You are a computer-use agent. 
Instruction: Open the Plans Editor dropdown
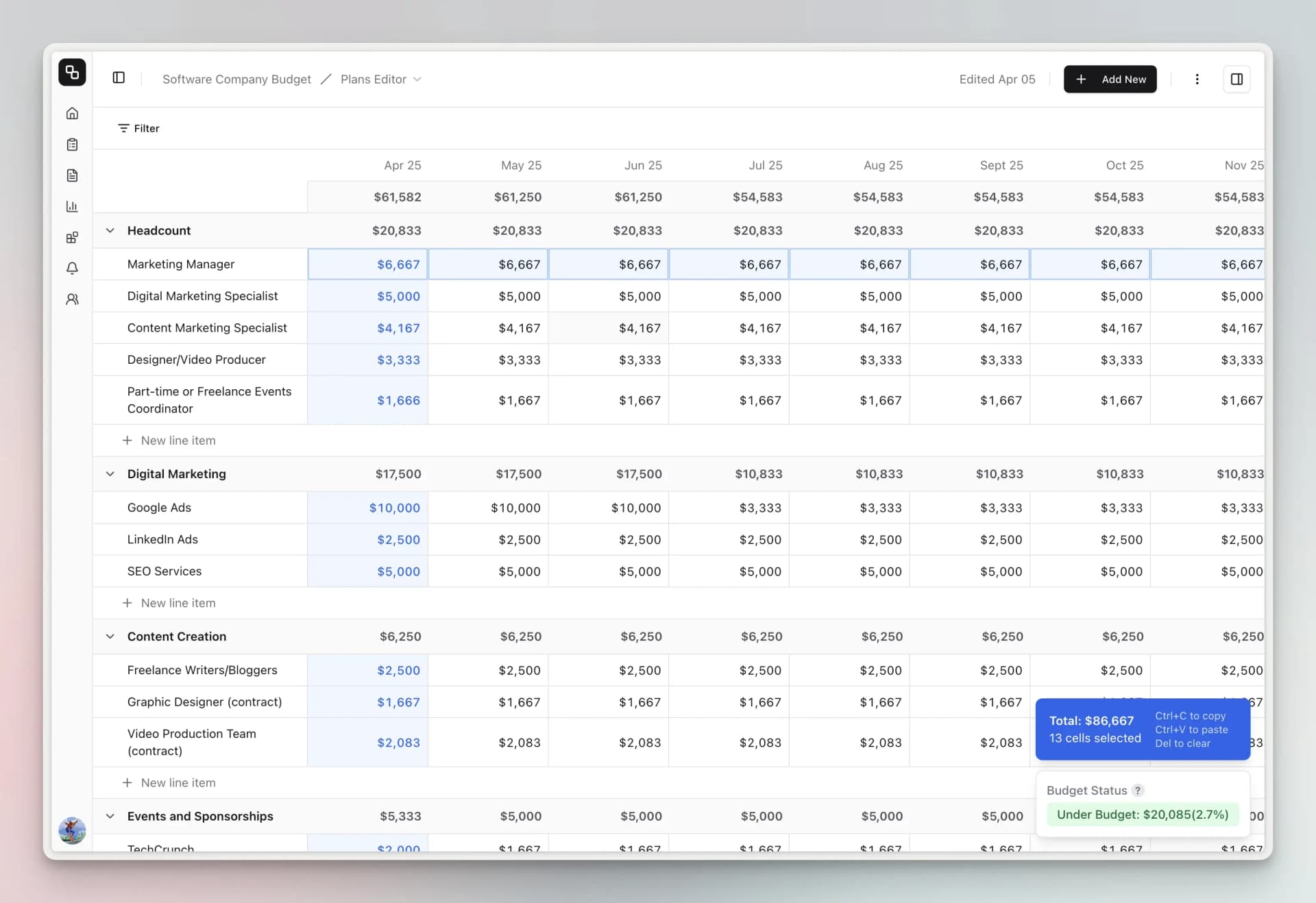pyautogui.click(x=380, y=79)
